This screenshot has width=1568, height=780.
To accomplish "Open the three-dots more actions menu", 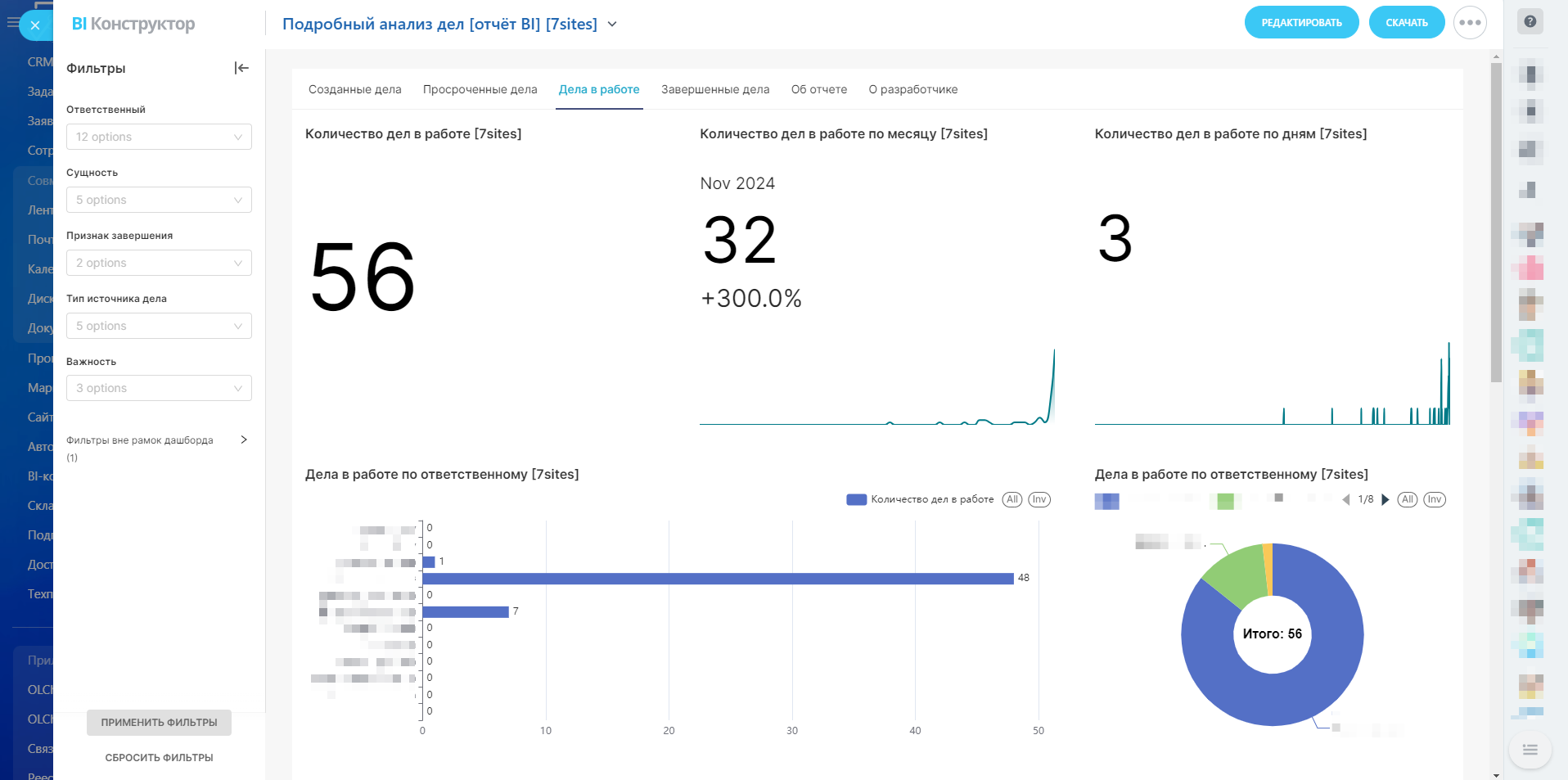I will point(1470,23).
